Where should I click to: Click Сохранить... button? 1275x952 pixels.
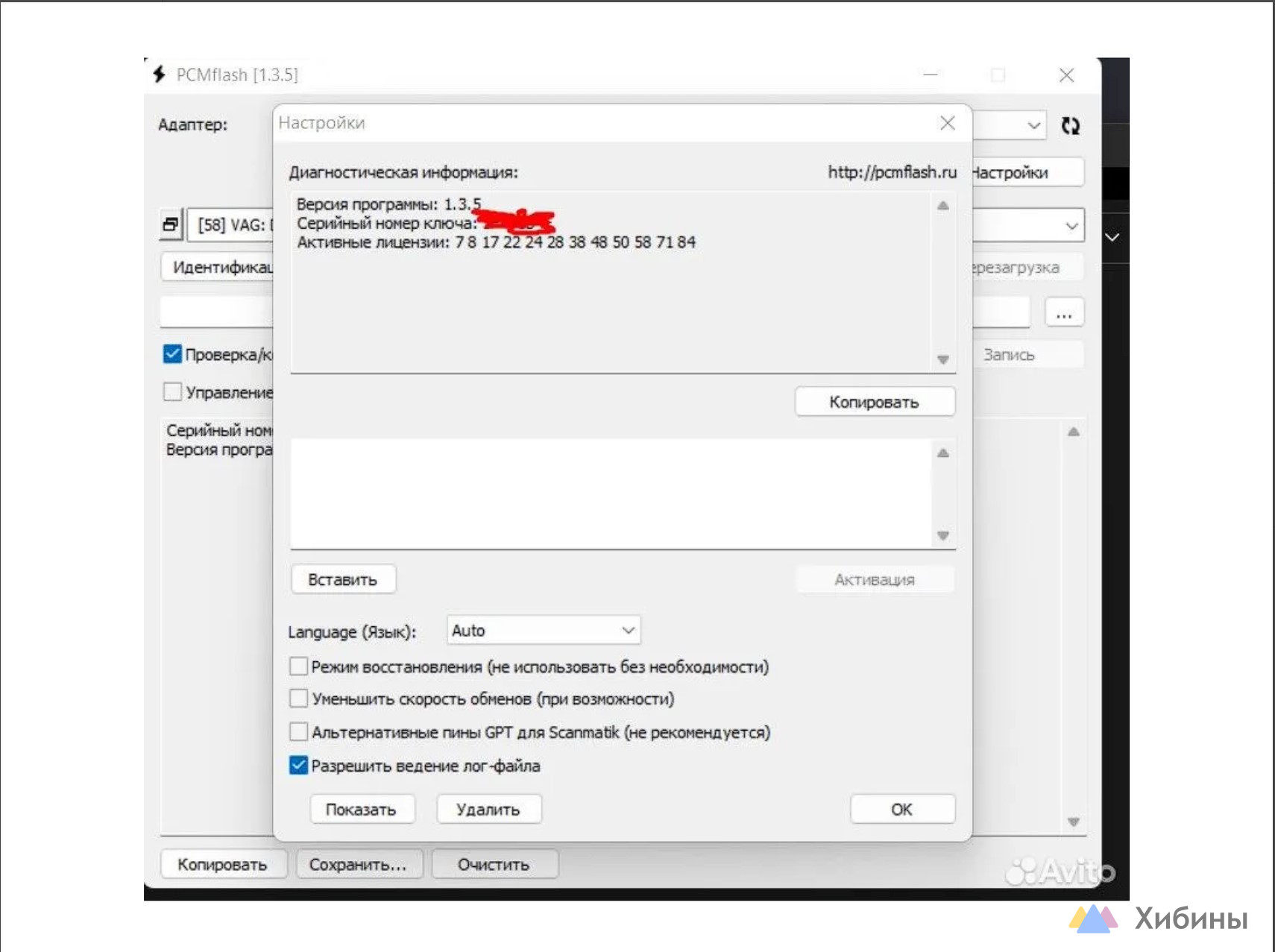tap(359, 864)
